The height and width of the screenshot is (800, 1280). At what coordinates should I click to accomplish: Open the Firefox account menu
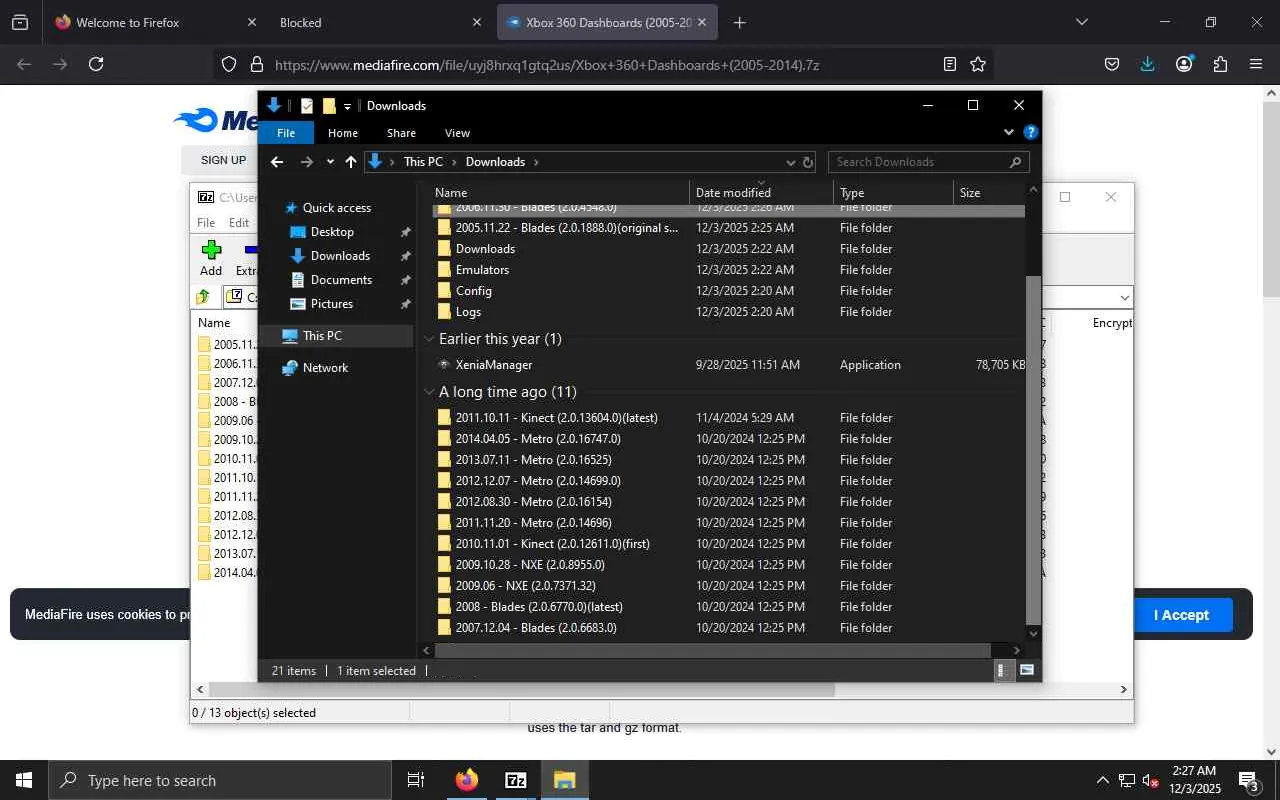click(x=1184, y=64)
